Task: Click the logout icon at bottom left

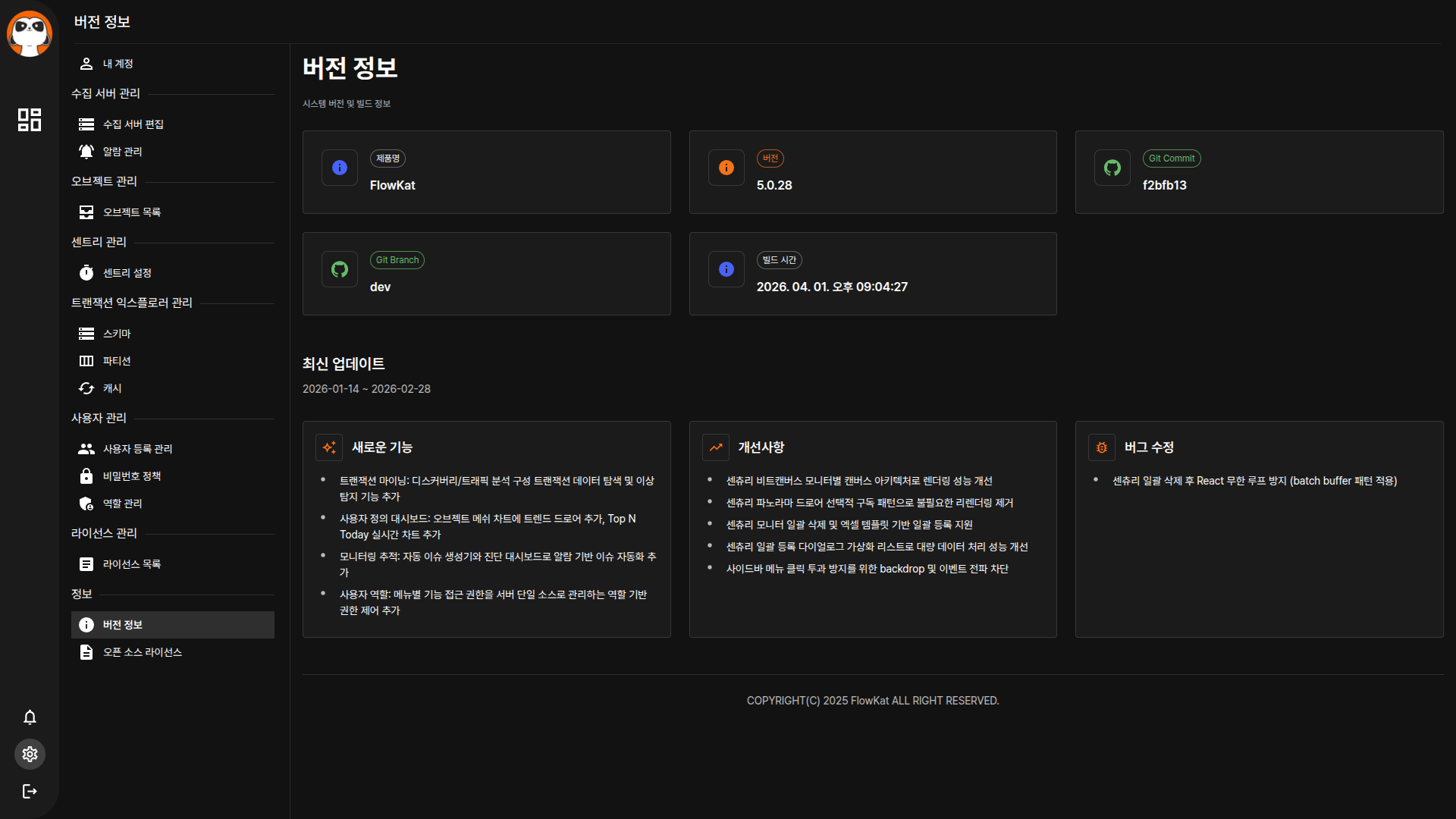Action: tap(30, 791)
